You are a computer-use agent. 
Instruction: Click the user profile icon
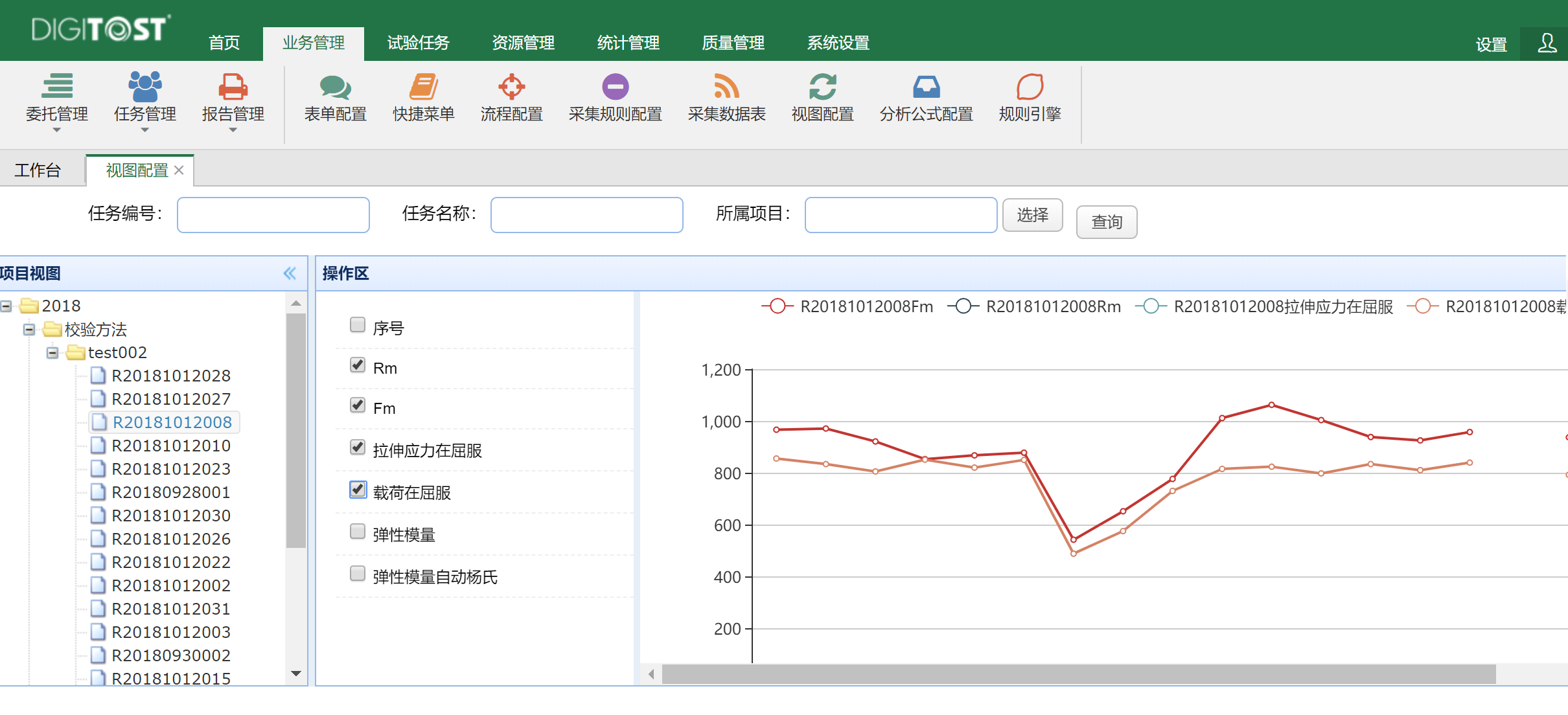1547,43
